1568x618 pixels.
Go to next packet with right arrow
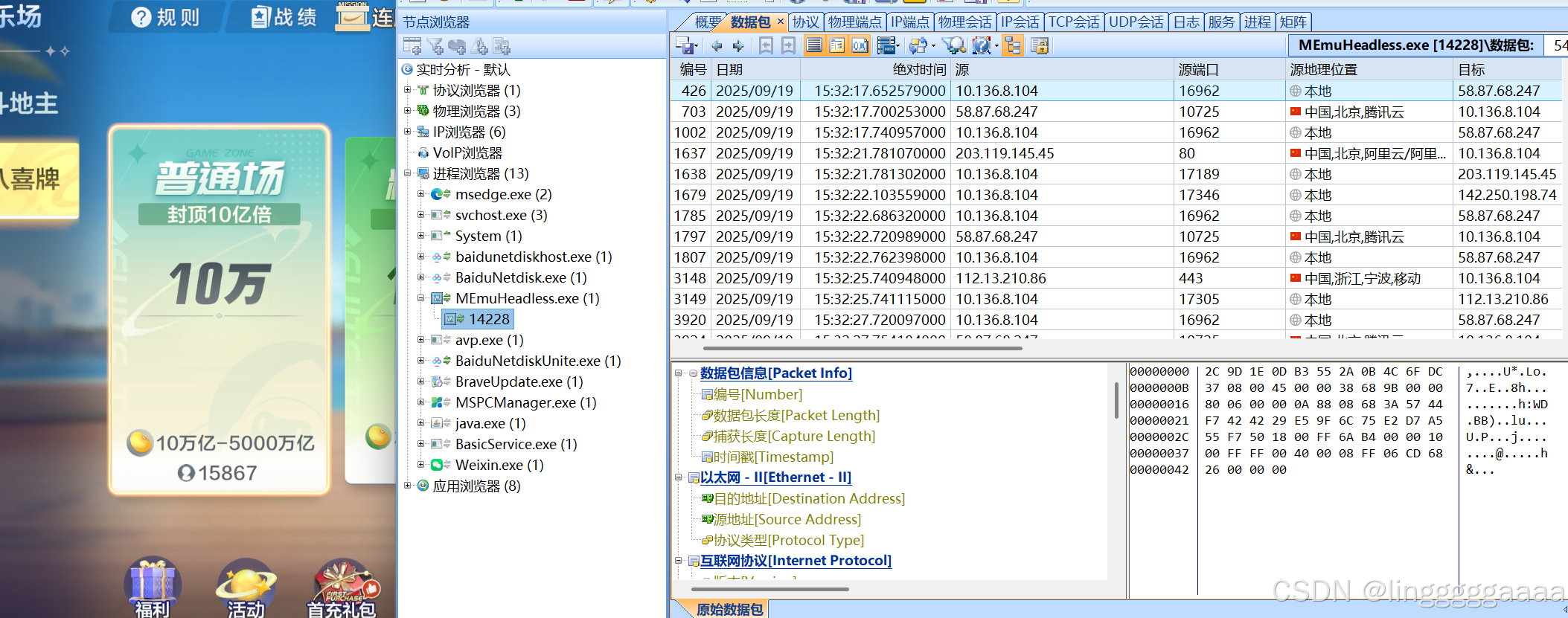tap(738, 46)
